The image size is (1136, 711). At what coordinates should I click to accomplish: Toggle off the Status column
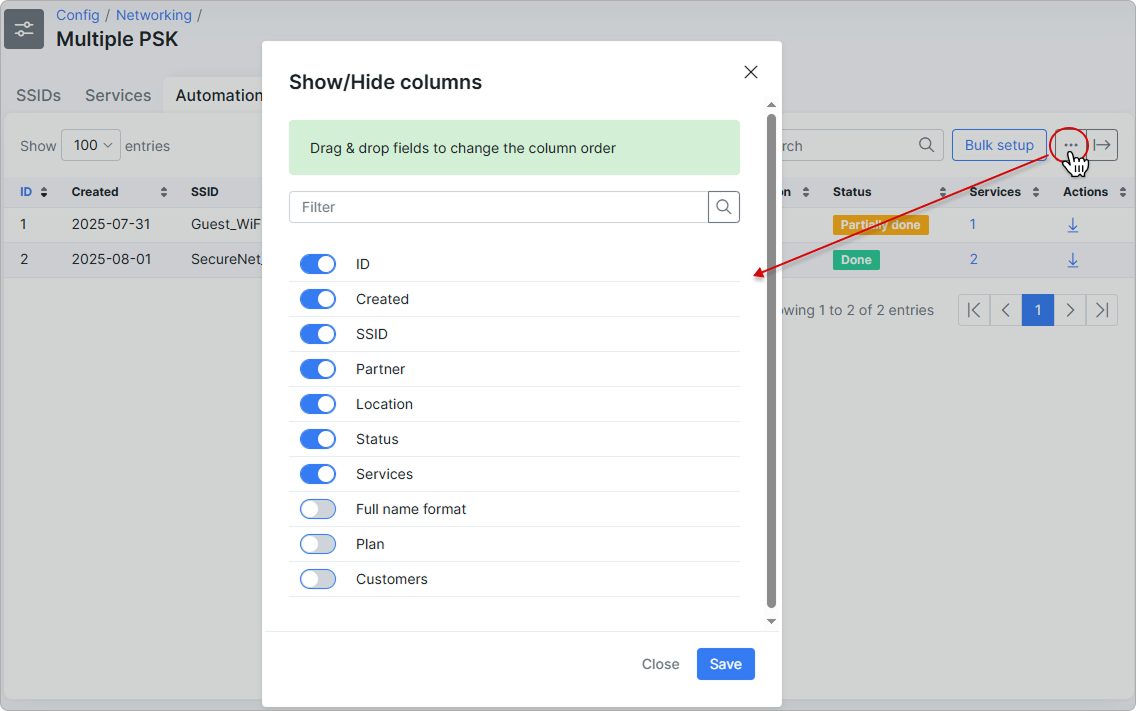pos(318,439)
